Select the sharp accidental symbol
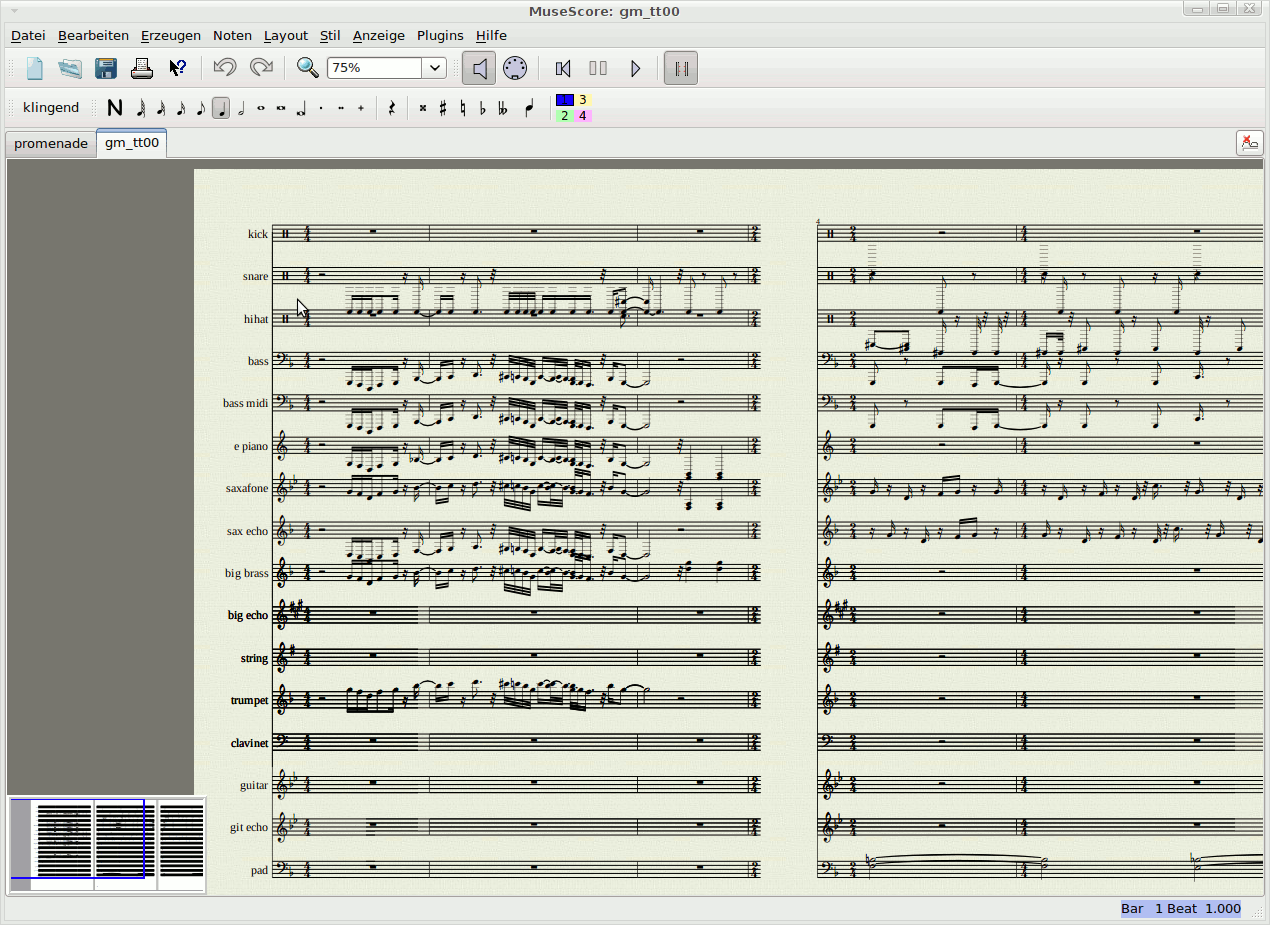1270x925 pixels. pyautogui.click(x=443, y=108)
